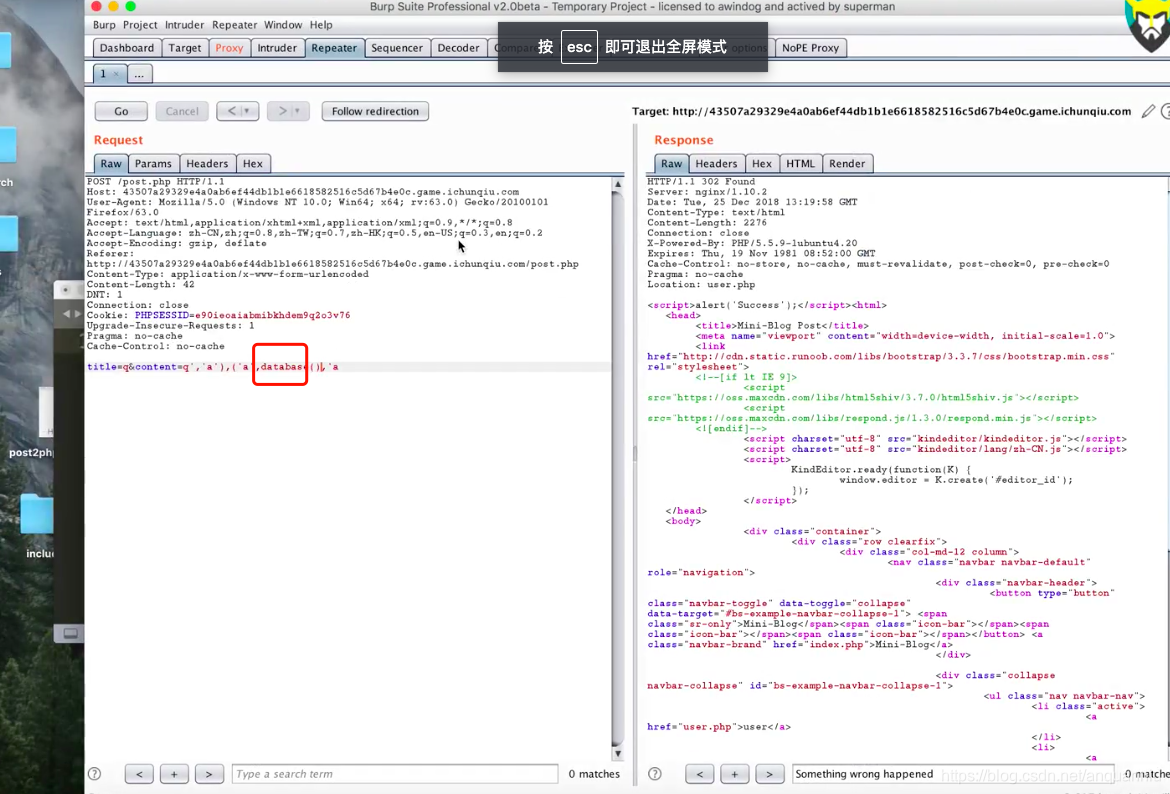Focus response search field 'Something wrong happened'
This screenshot has height=794, width=1170.
[x=953, y=774]
